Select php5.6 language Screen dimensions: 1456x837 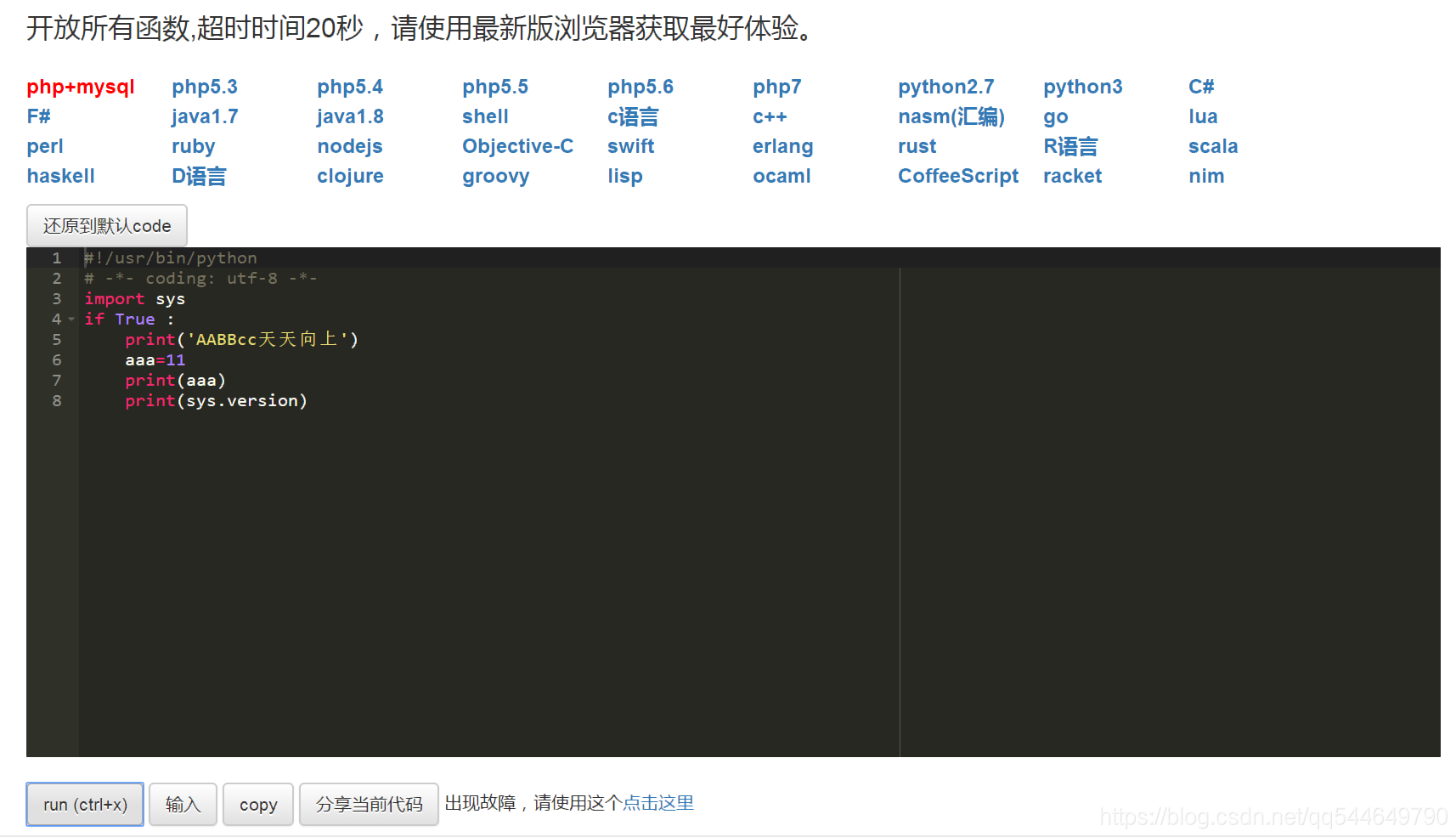[641, 87]
